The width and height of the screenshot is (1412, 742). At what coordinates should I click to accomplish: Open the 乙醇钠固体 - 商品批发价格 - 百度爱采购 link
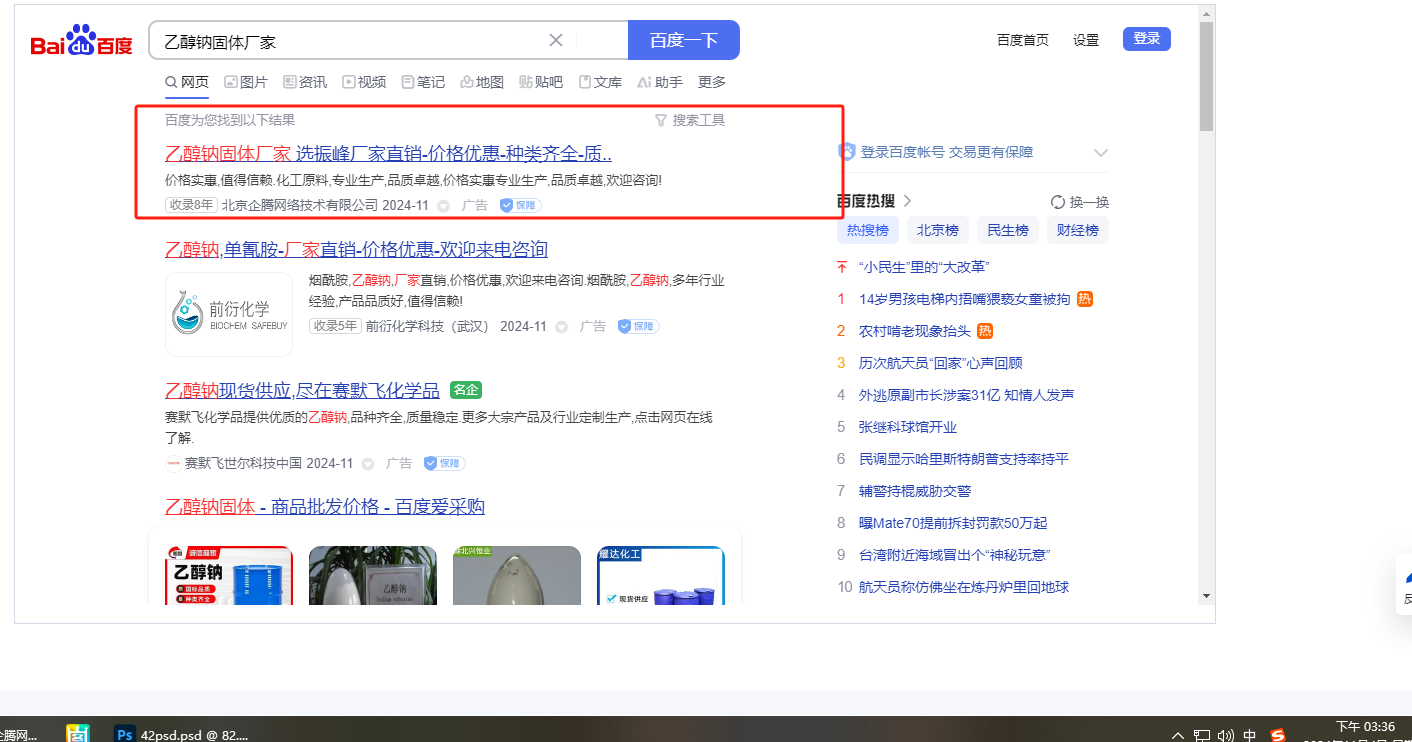coord(325,506)
